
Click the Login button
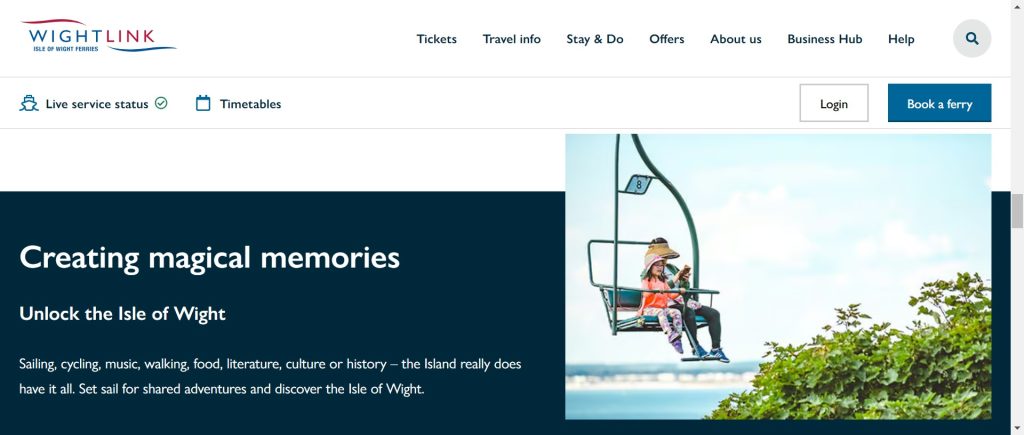tap(833, 103)
